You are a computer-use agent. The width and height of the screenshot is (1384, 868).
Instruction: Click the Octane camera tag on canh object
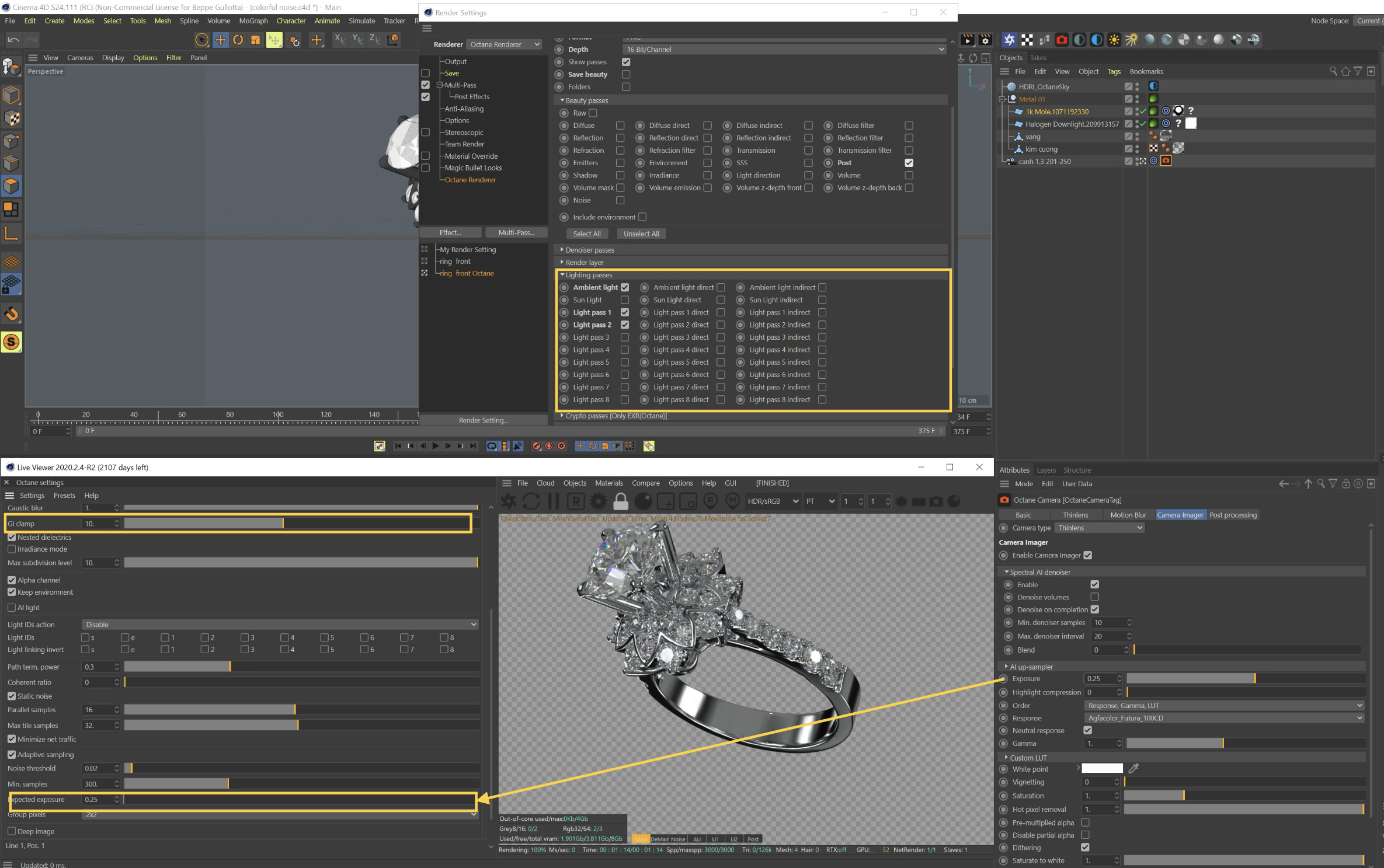1166,161
